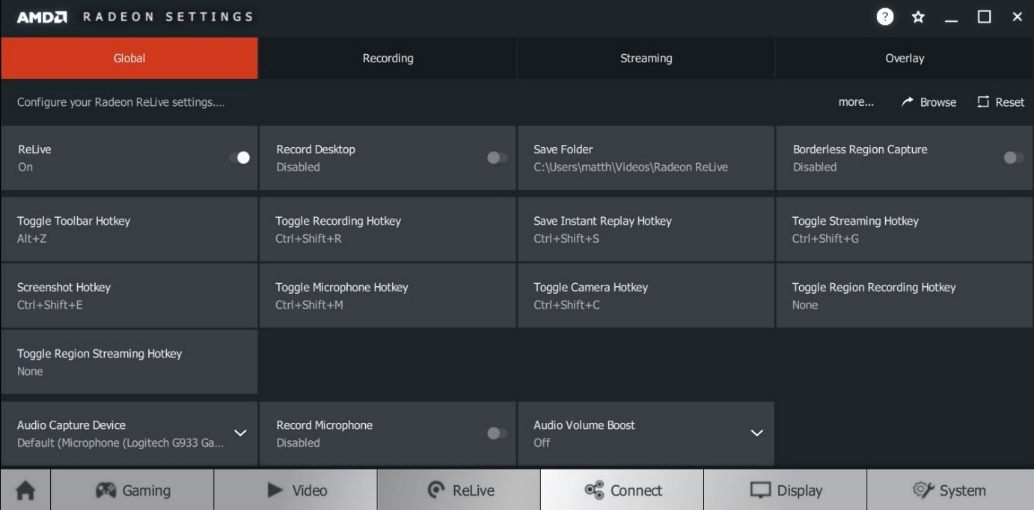Expand the Audio Volume Boost dropdown
1034x510 pixels.
756,433
